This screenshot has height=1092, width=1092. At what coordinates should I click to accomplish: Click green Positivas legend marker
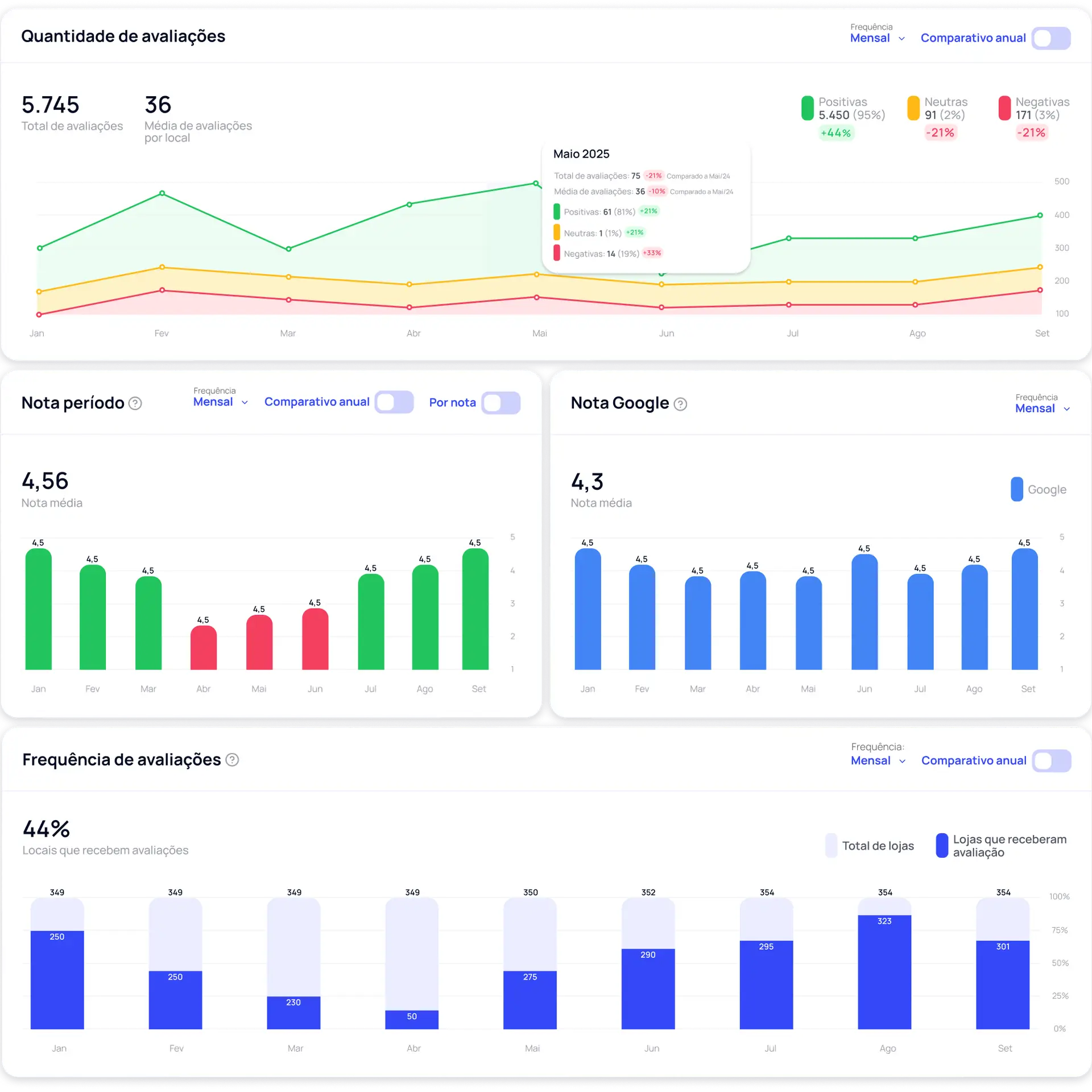point(807,108)
